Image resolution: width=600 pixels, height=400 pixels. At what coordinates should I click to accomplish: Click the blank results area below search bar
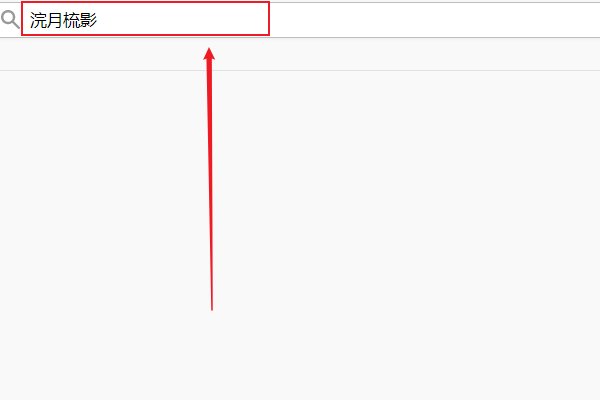click(300, 235)
